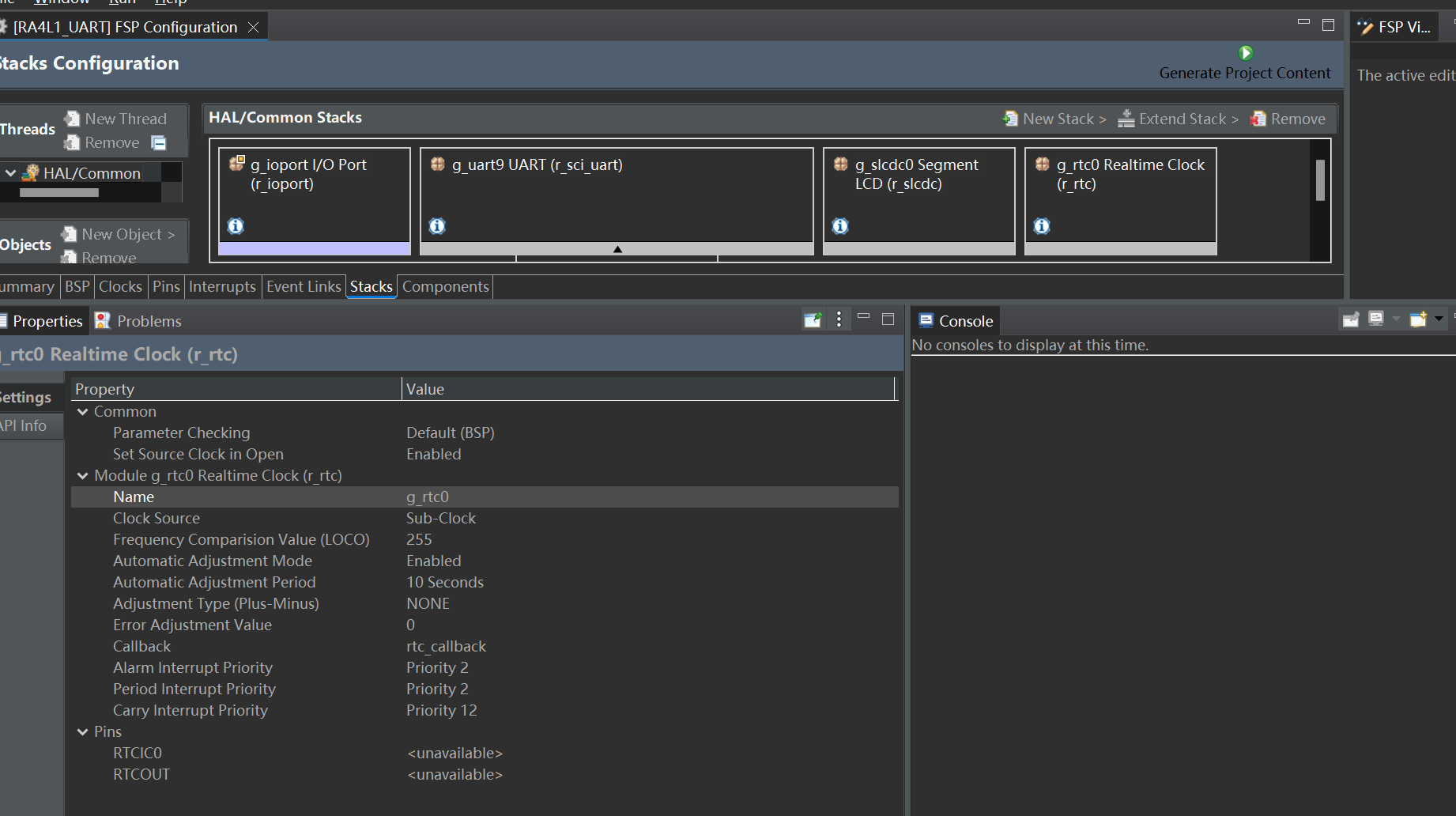Click Generate Project Content green play icon
The height and width of the screenshot is (816, 1456).
(1246, 53)
